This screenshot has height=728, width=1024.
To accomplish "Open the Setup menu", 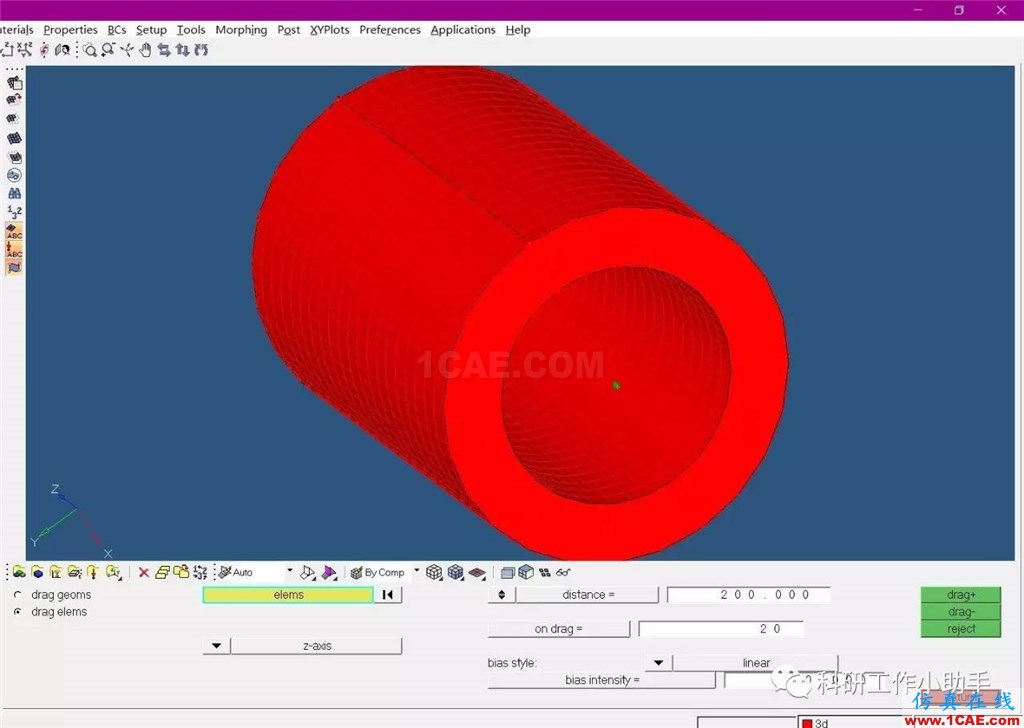I will [x=151, y=30].
